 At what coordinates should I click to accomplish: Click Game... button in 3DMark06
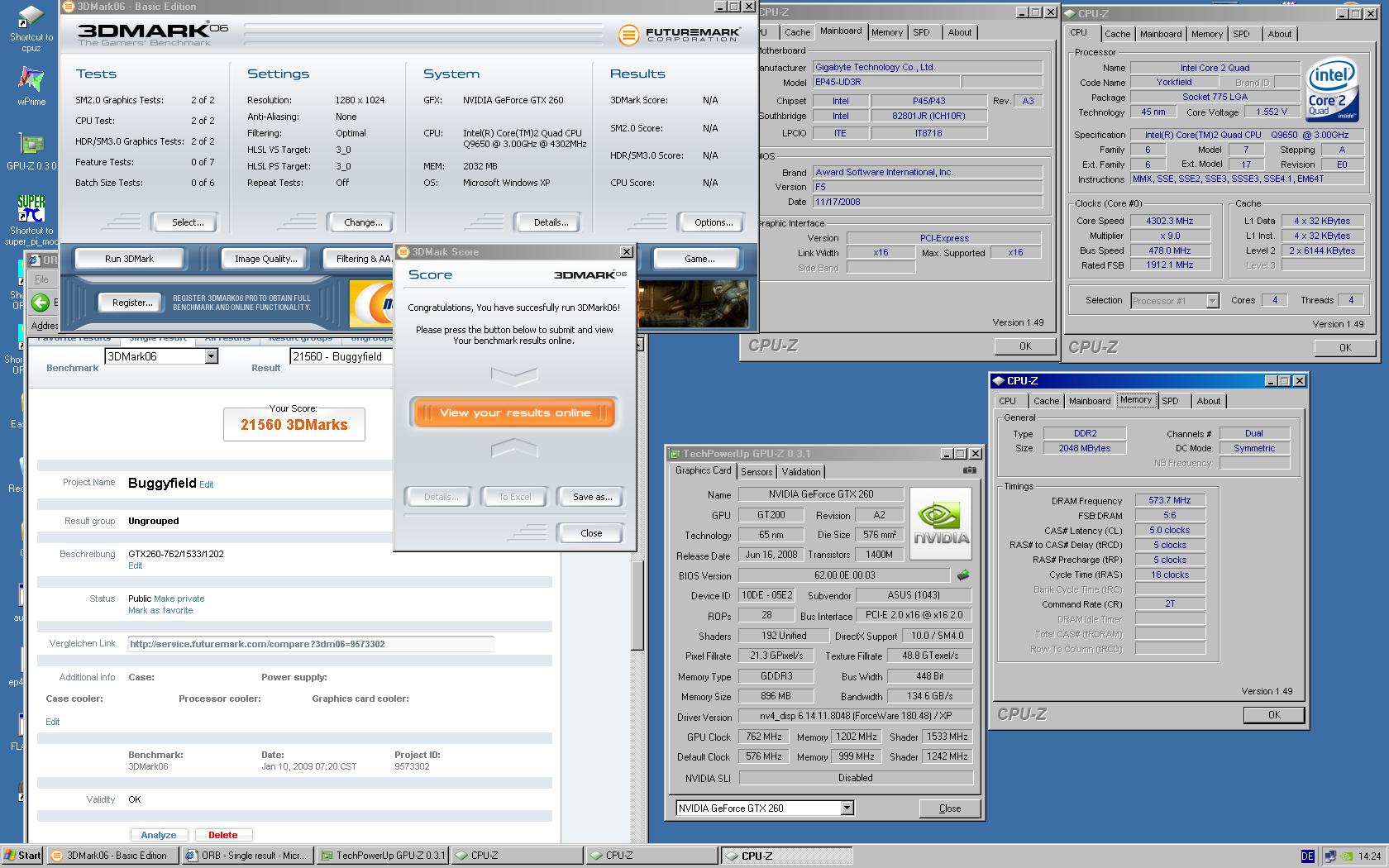[x=699, y=259]
